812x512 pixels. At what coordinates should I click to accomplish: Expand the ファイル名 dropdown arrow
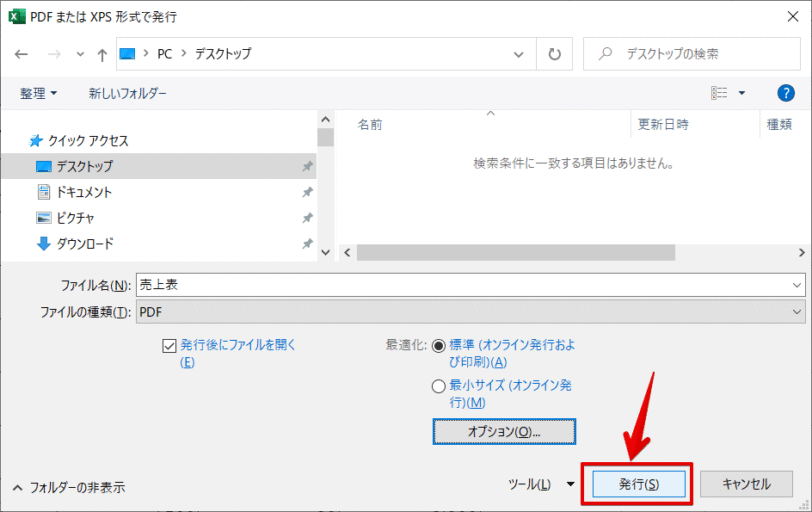[x=796, y=285]
